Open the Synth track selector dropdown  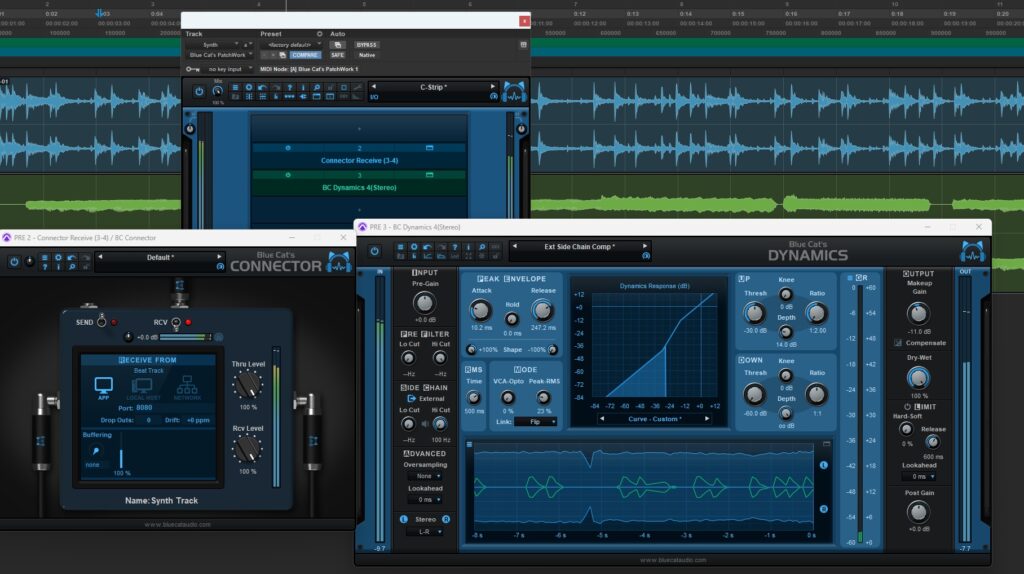(214, 45)
